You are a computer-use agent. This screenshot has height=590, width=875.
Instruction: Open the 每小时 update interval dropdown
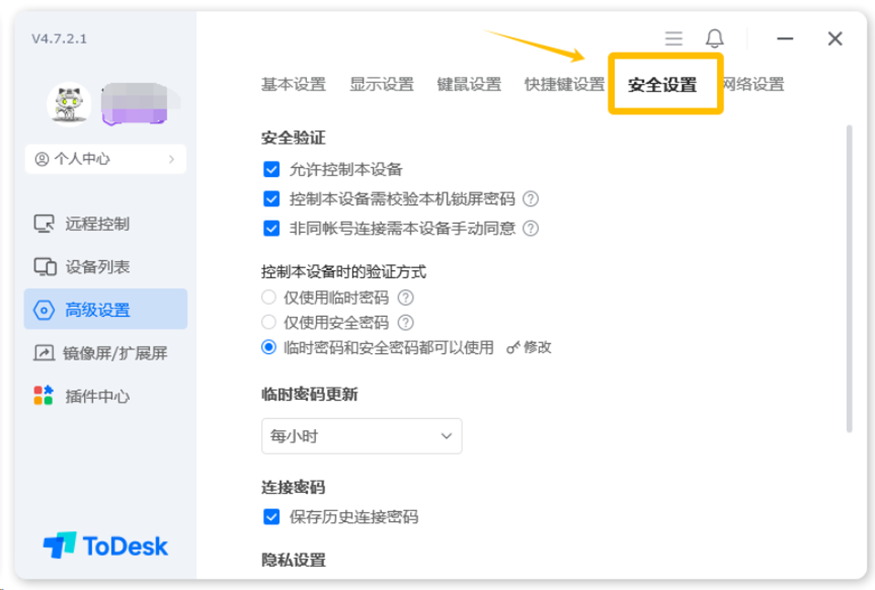coord(360,436)
